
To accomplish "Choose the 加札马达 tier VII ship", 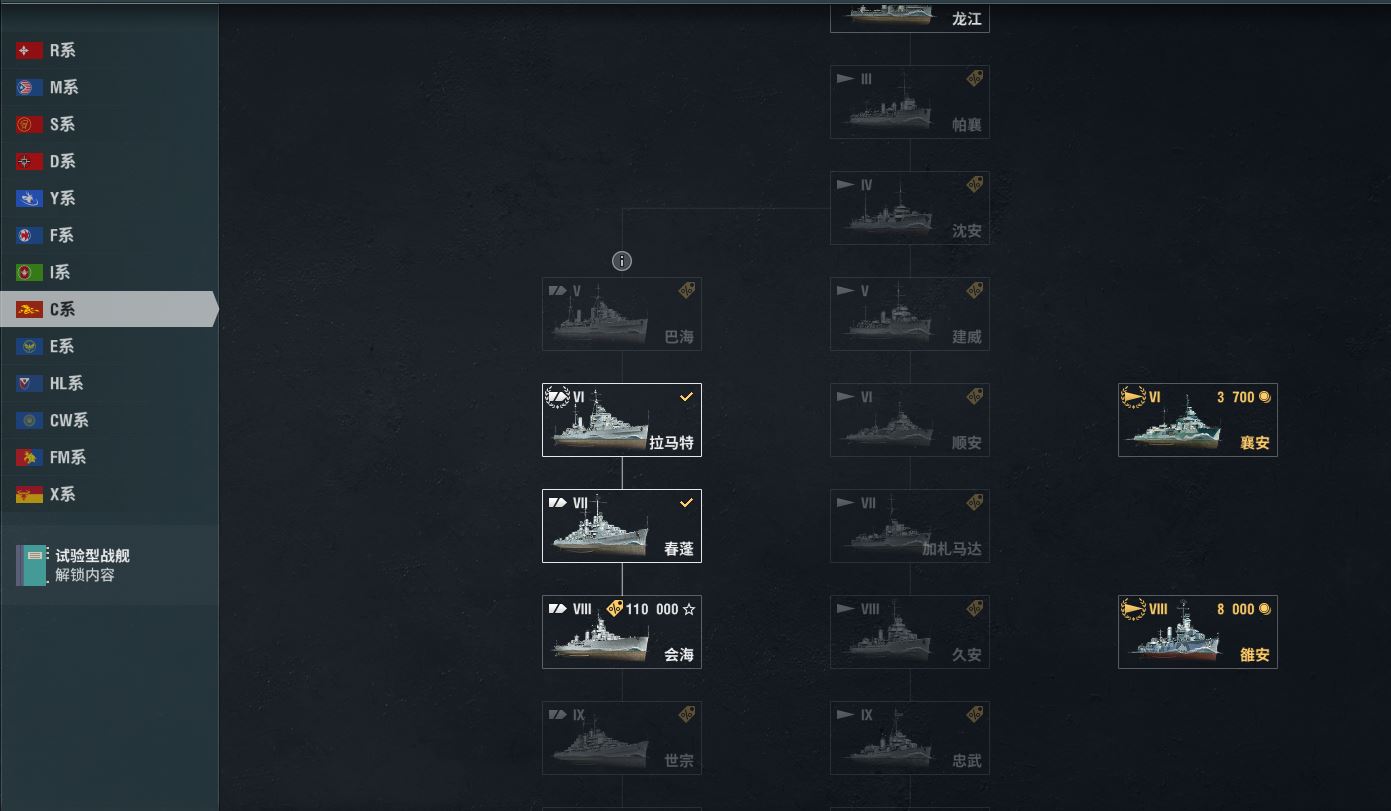I will (x=910, y=526).
